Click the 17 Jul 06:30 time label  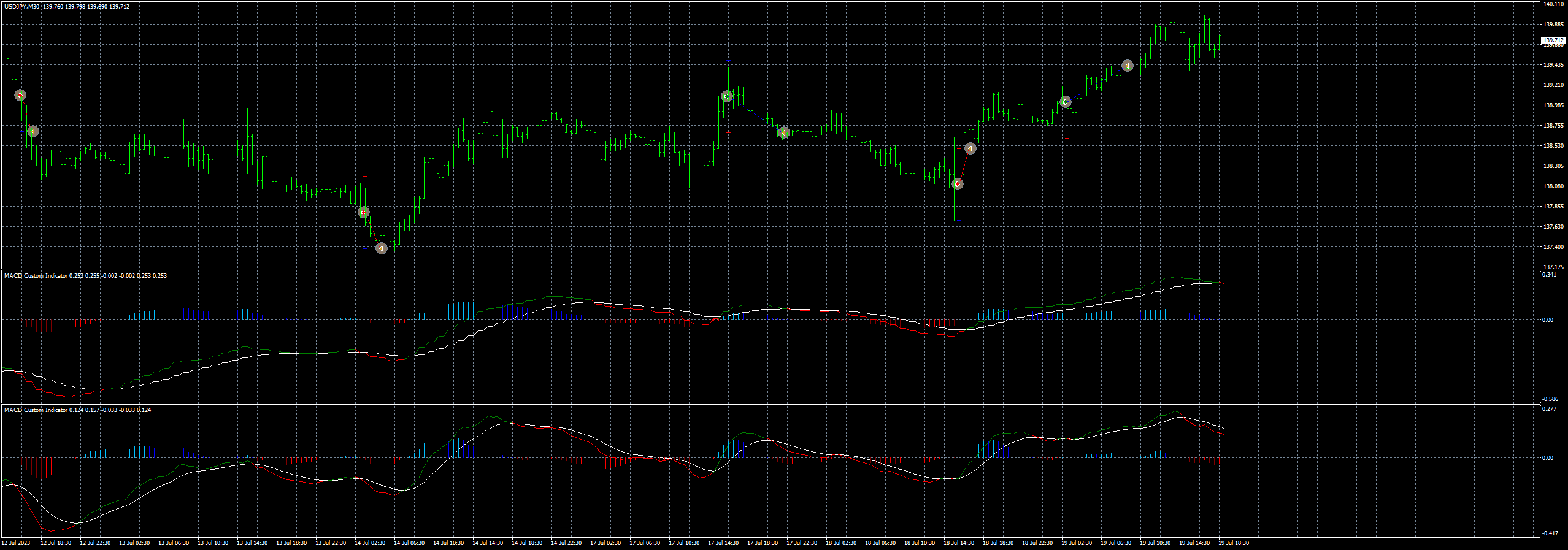(x=645, y=543)
